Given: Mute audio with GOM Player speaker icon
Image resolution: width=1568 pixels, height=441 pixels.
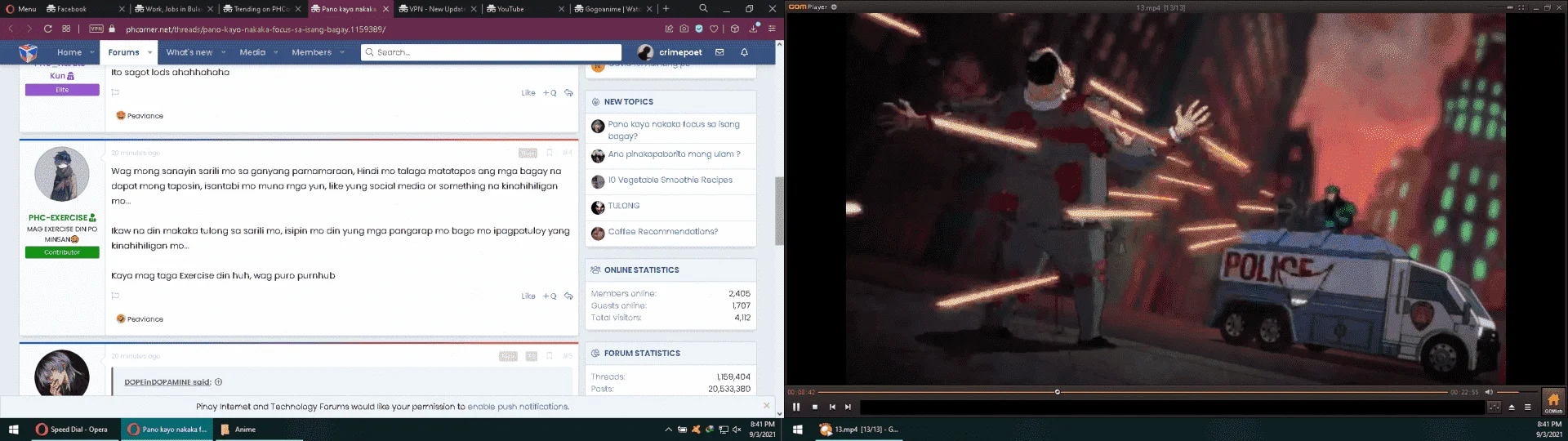Looking at the screenshot, I should pos(1488,392).
